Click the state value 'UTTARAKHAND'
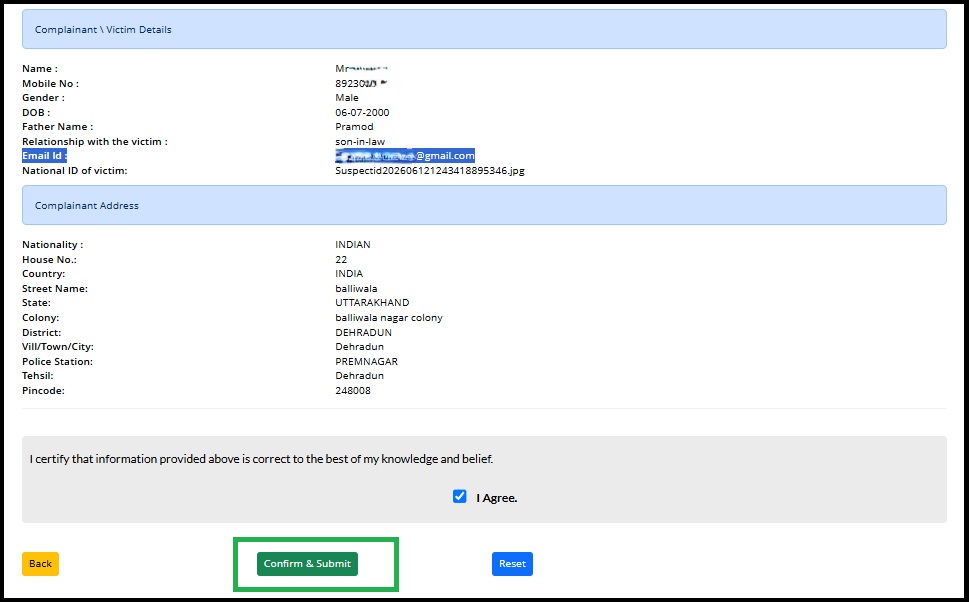 click(372, 303)
